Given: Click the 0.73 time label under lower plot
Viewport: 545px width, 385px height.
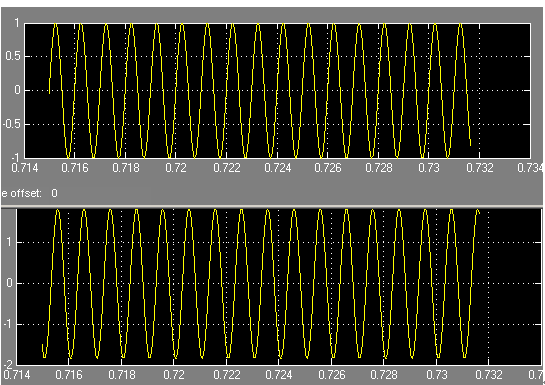Looking at the screenshot, I should coord(437,375).
